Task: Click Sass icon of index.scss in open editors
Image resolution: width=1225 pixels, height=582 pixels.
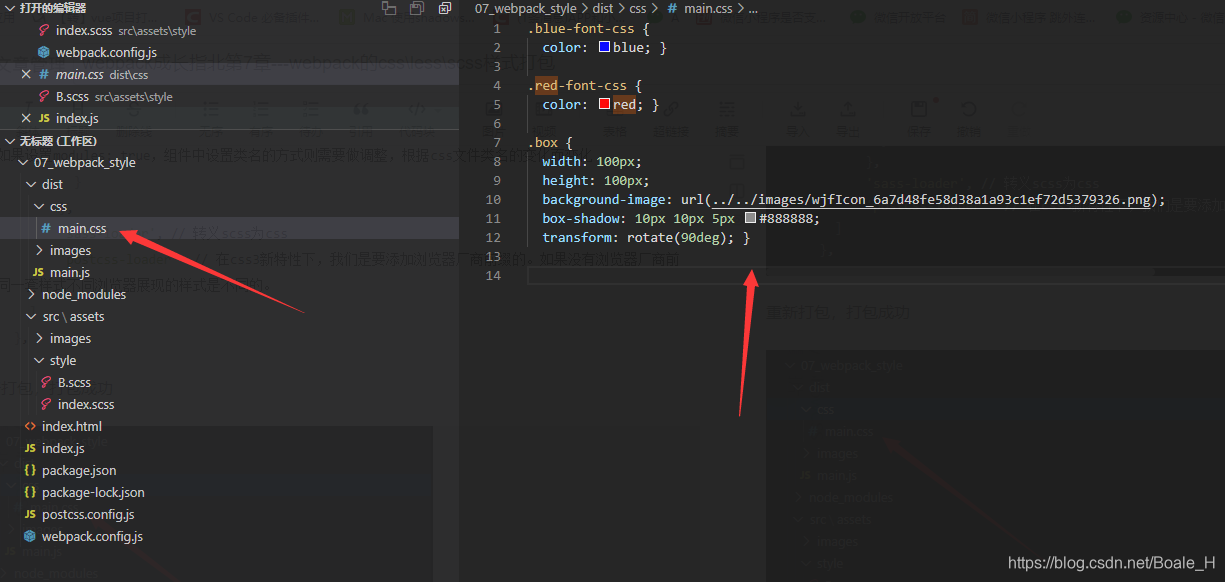Action: pyautogui.click(x=44, y=31)
